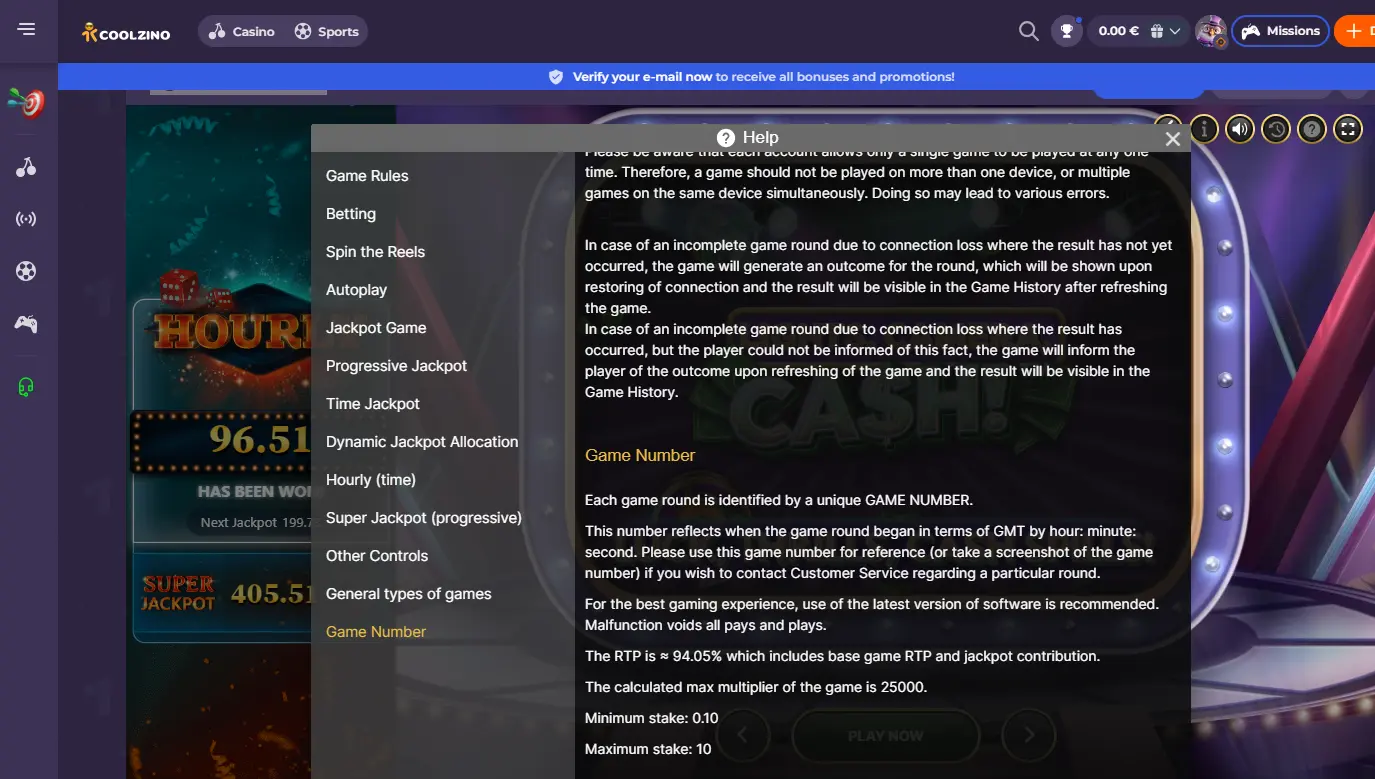The width and height of the screenshot is (1375, 779).
Task: Click the Verify your e-mail now link
Action: (642, 77)
